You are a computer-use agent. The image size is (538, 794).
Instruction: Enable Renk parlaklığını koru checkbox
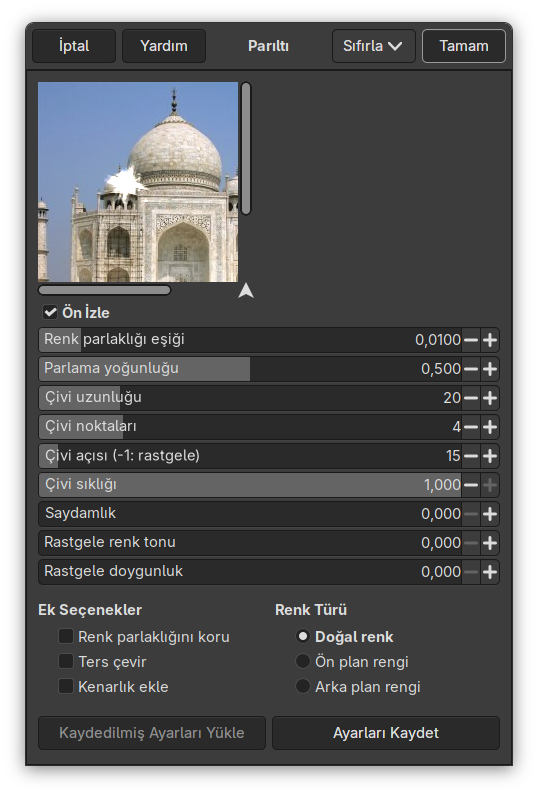[x=66, y=636]
